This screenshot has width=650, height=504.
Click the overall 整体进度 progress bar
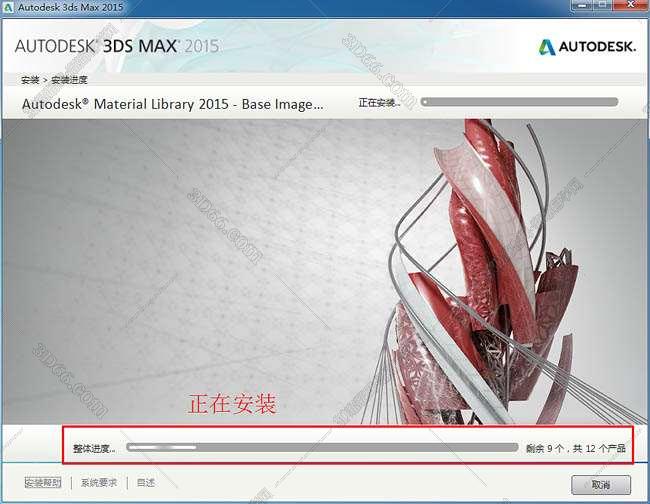pos(322,447)
